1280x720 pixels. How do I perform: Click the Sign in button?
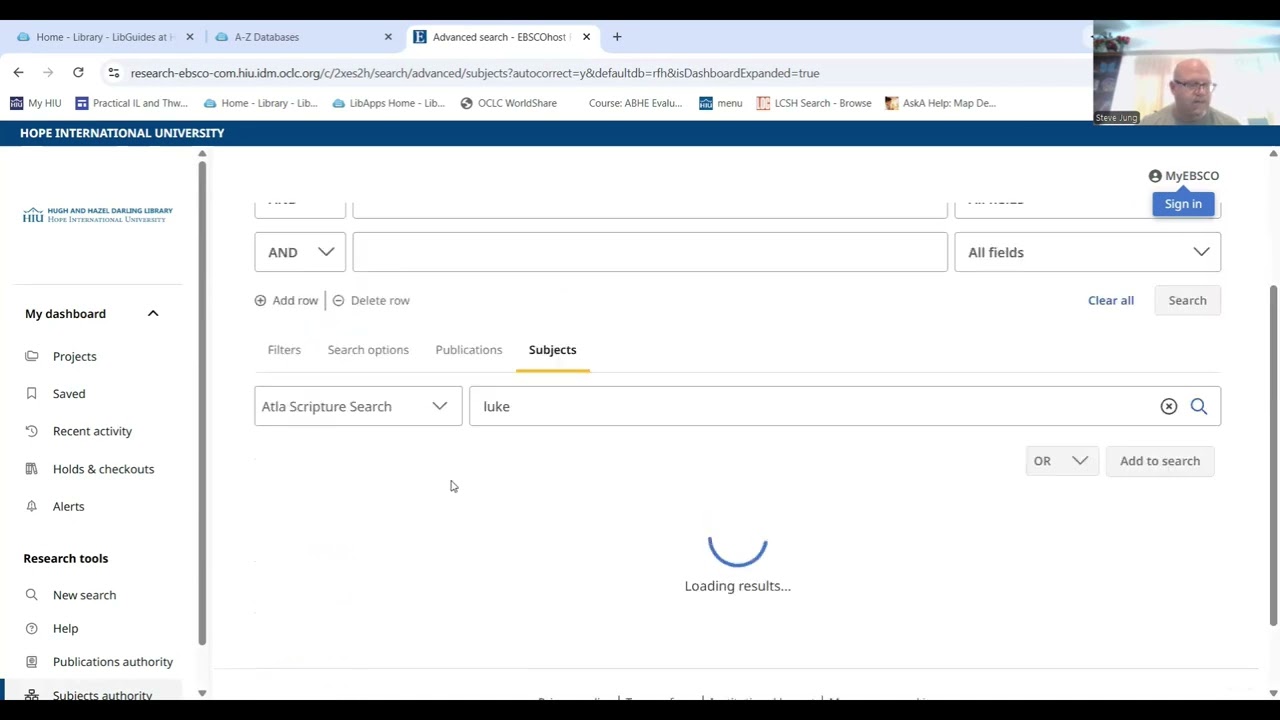[x=1183, y=204]
